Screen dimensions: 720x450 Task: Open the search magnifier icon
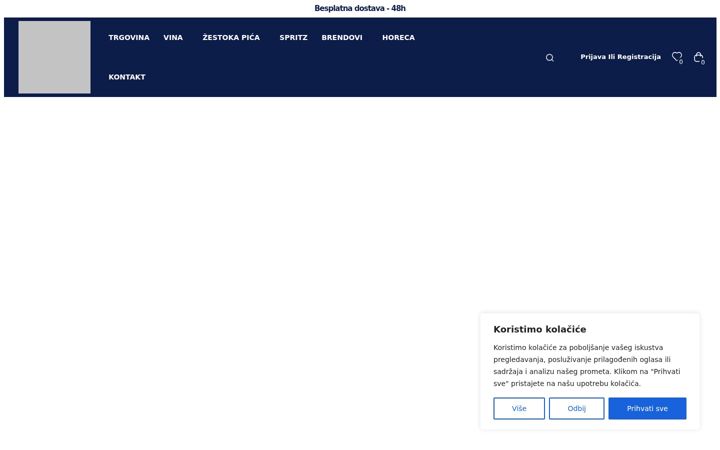[550, 57]
